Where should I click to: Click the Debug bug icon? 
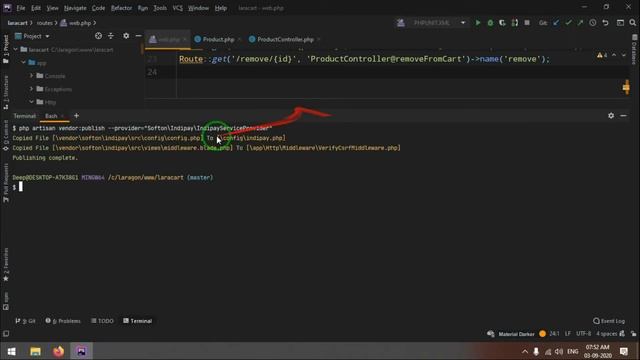(490, 23)
